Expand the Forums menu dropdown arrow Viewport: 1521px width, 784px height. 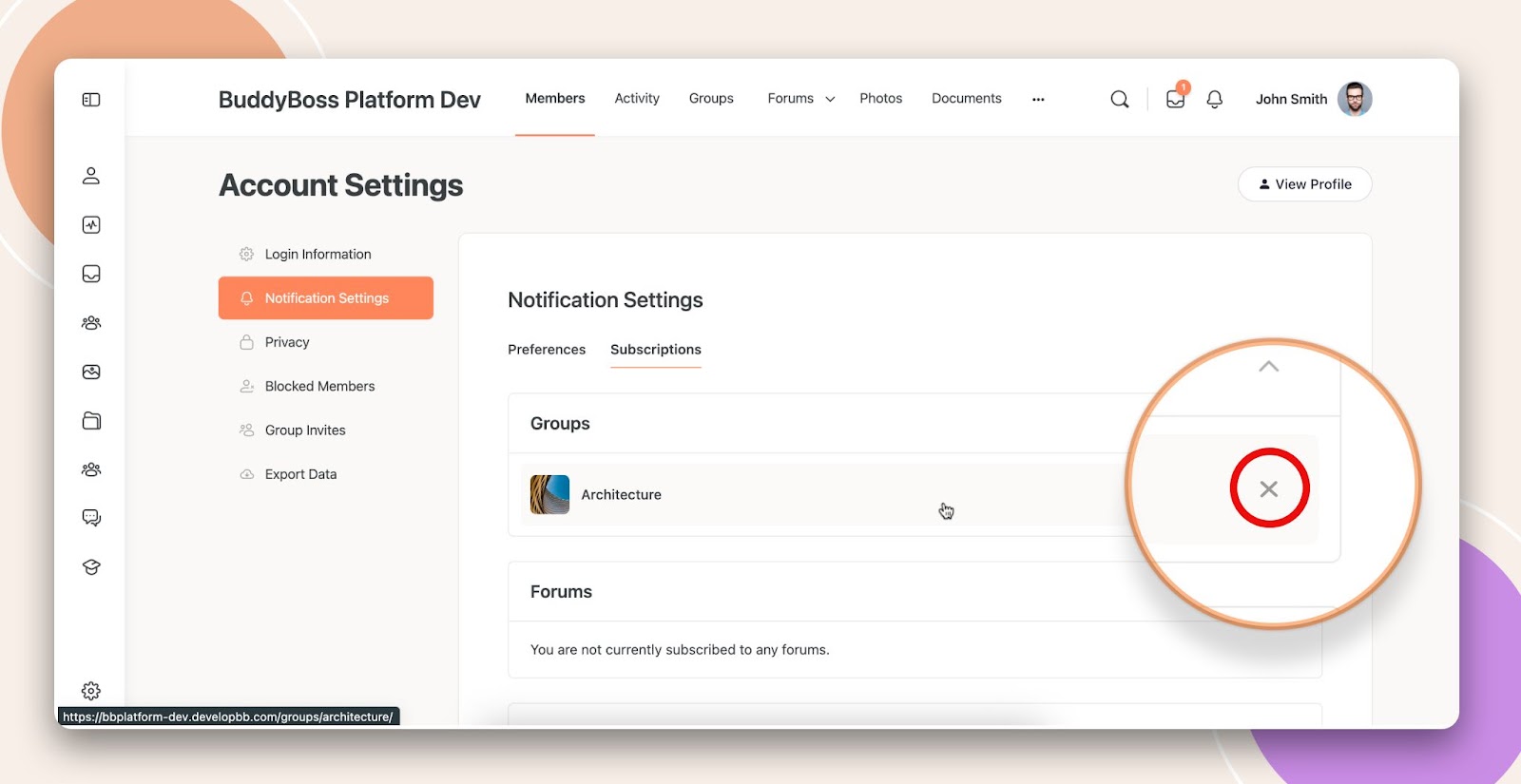pos(830,99)
